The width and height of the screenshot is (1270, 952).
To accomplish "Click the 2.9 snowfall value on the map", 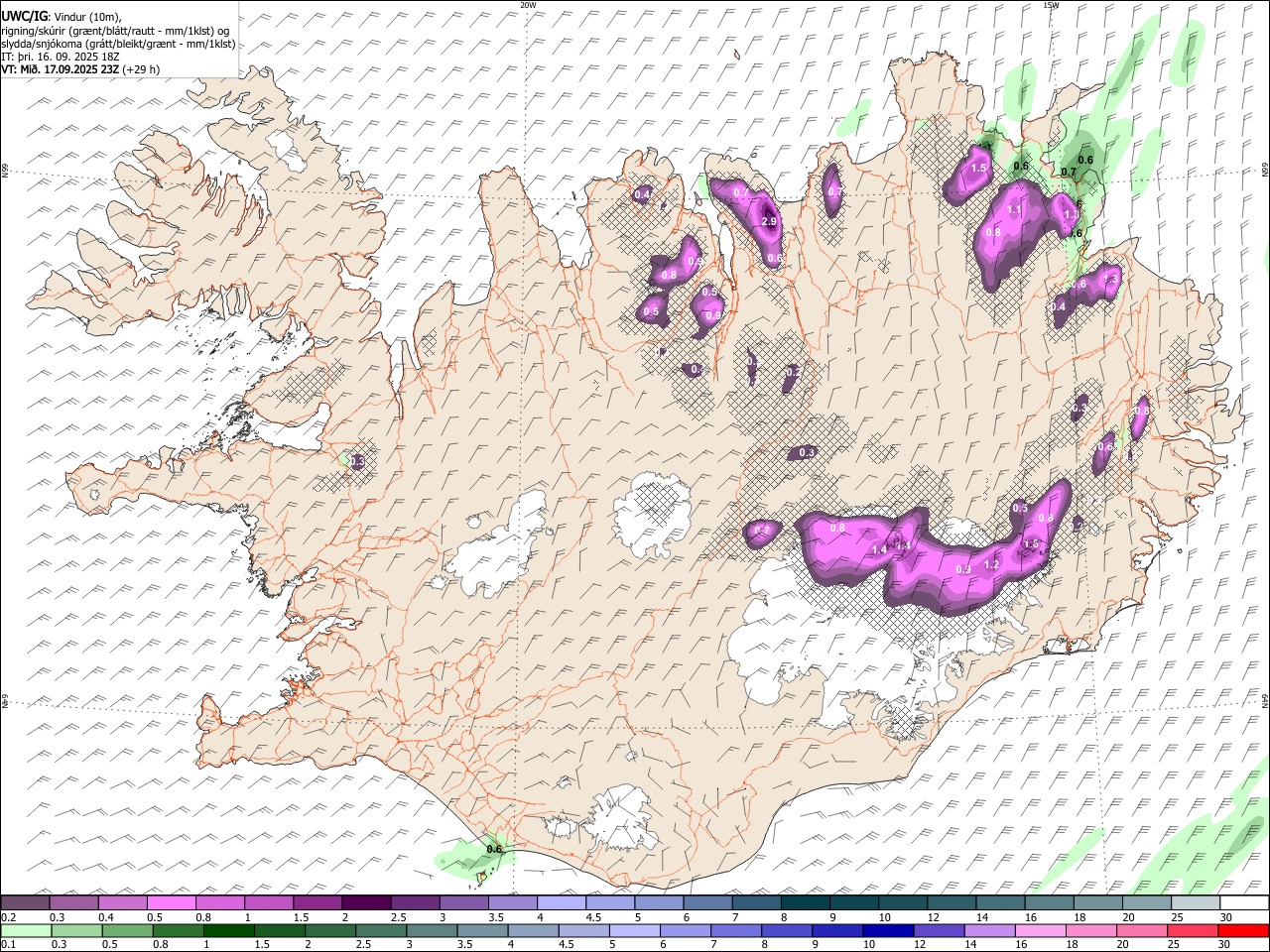I will pyautogui.click(x=769, y=222).
